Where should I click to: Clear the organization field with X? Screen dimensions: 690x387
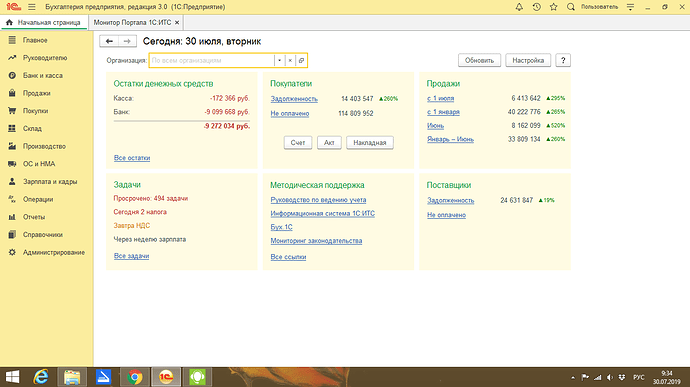pos(290,60)
